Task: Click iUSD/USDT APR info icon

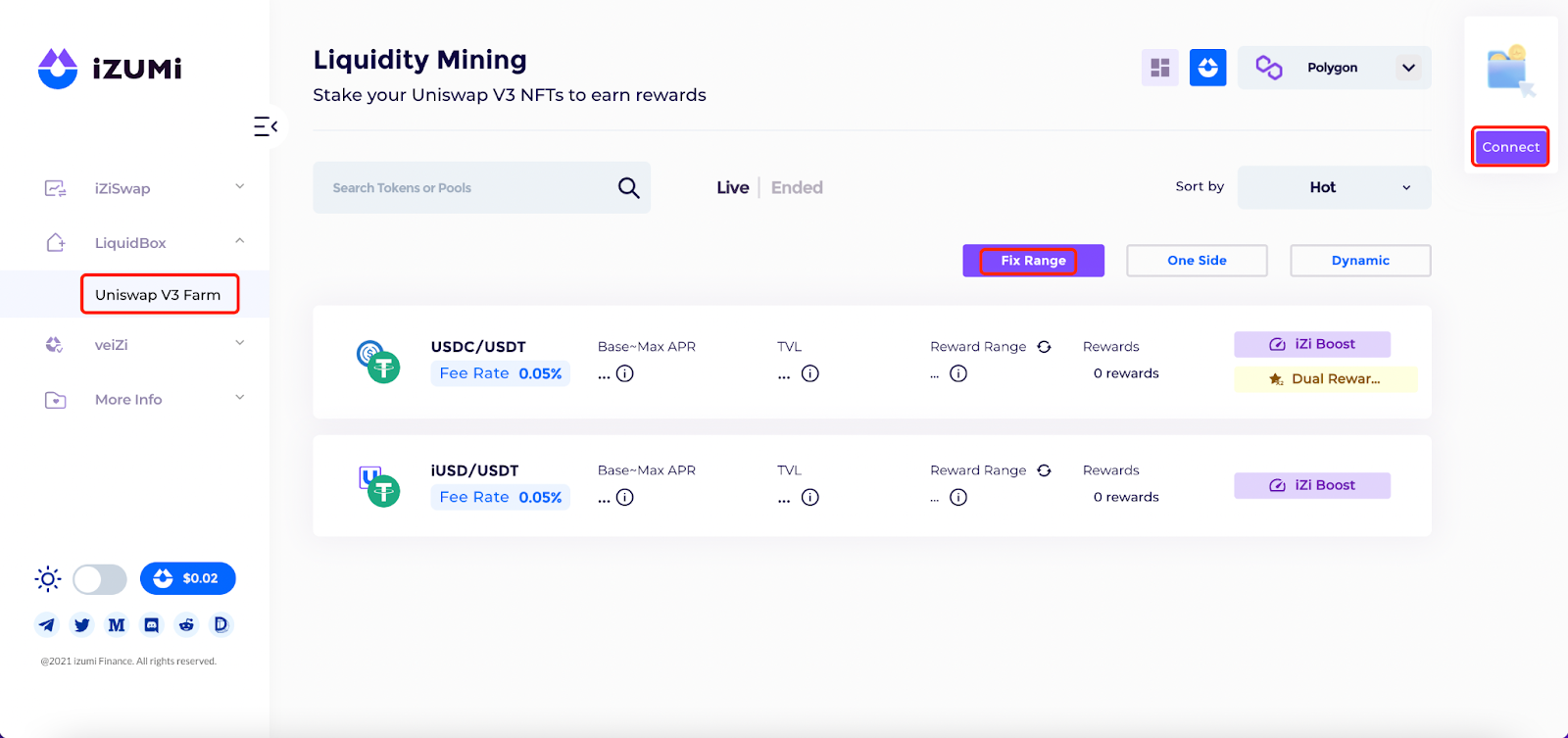Action: coord(625,497)
